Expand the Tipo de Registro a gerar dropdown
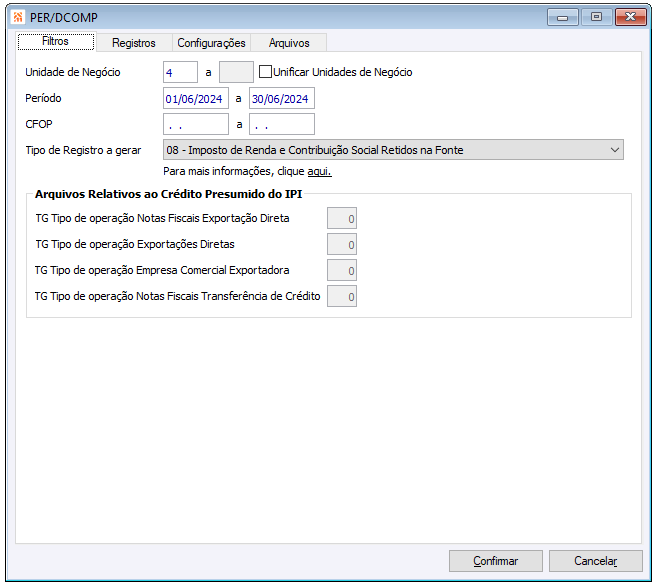This screenshot has height=584, width=656. 393,150
